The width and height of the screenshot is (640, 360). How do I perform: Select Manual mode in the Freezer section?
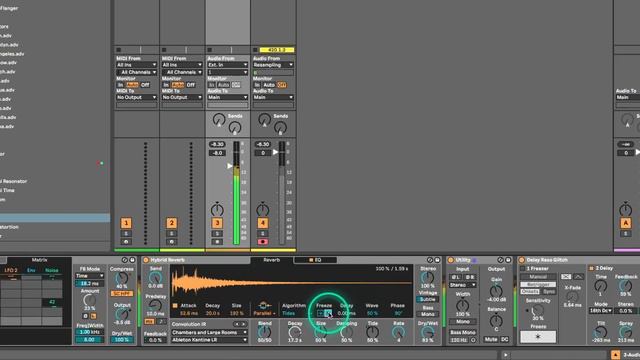pyautogui.click(x=538, y=277)
